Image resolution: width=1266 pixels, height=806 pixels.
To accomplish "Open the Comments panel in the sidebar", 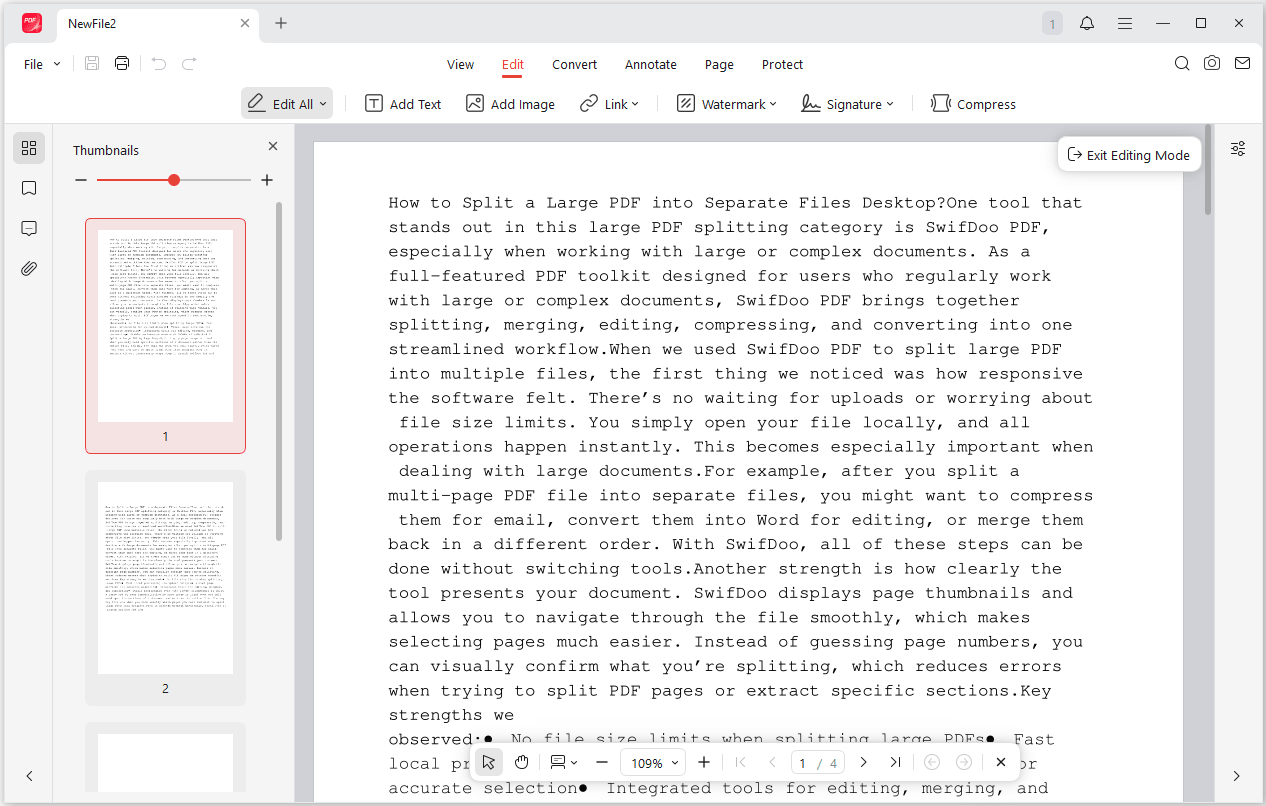I will (x=29, y=228).
